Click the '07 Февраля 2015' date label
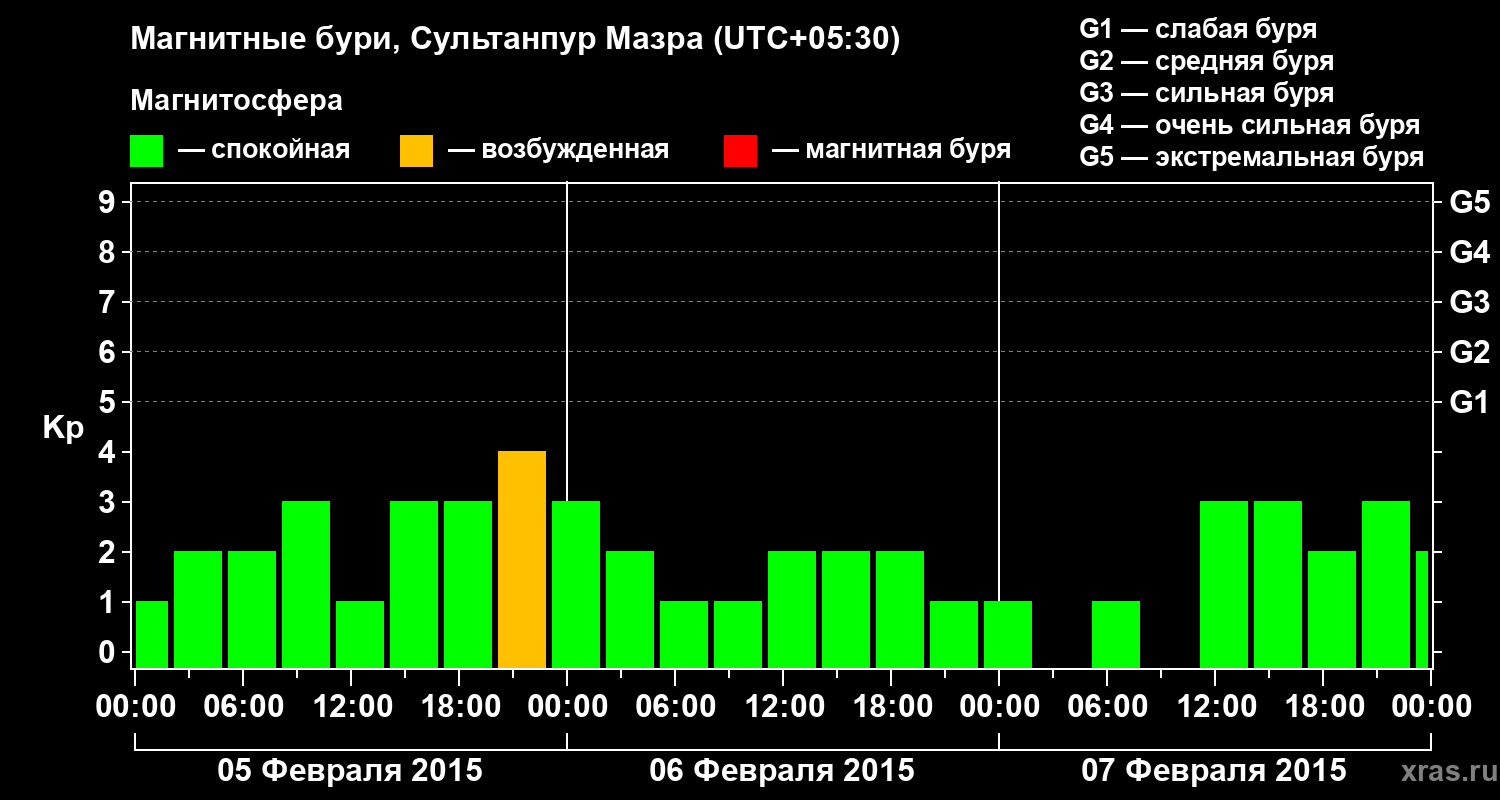This screenshot has height=800, width=1500. tap(1214, 771)
